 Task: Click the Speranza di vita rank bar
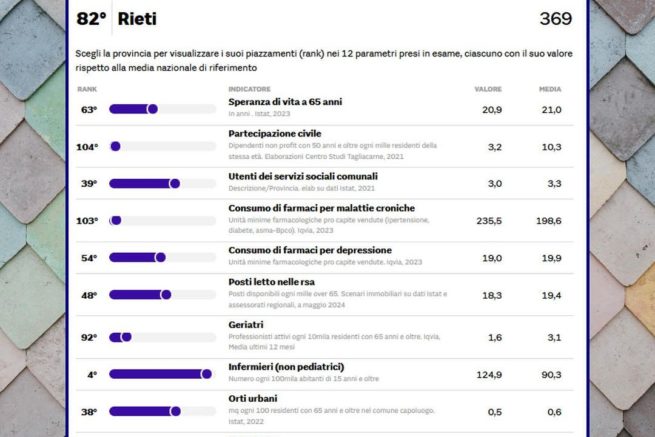(161, 109)
